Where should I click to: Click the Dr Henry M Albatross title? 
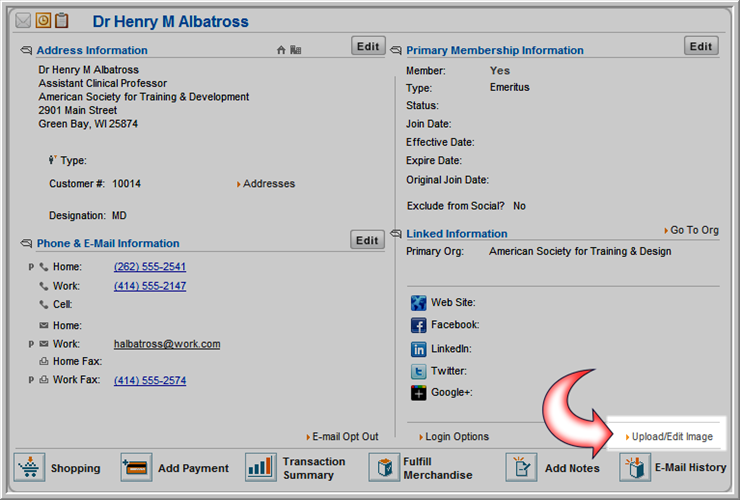tap(170, 21)
